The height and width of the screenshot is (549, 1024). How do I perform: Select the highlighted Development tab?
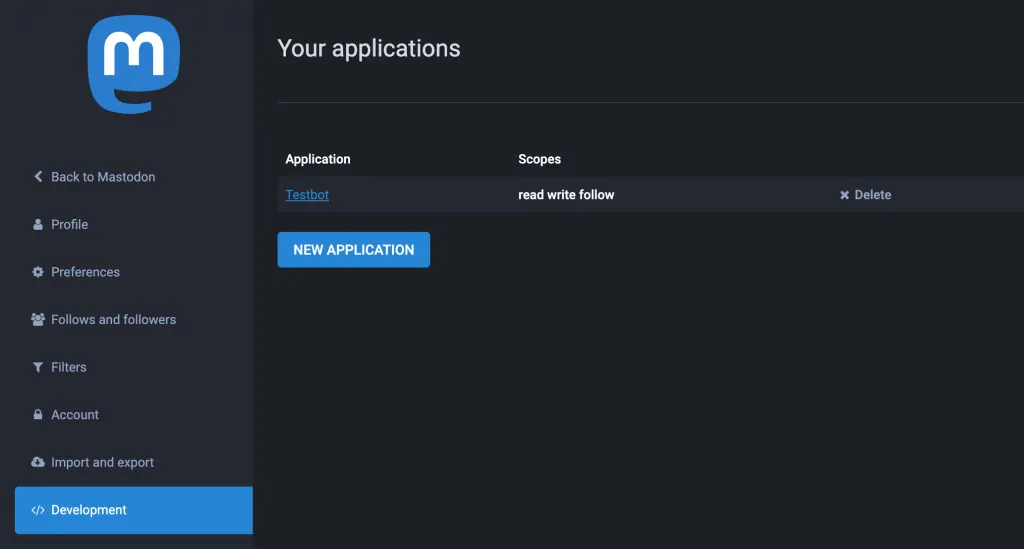point(133,510)
